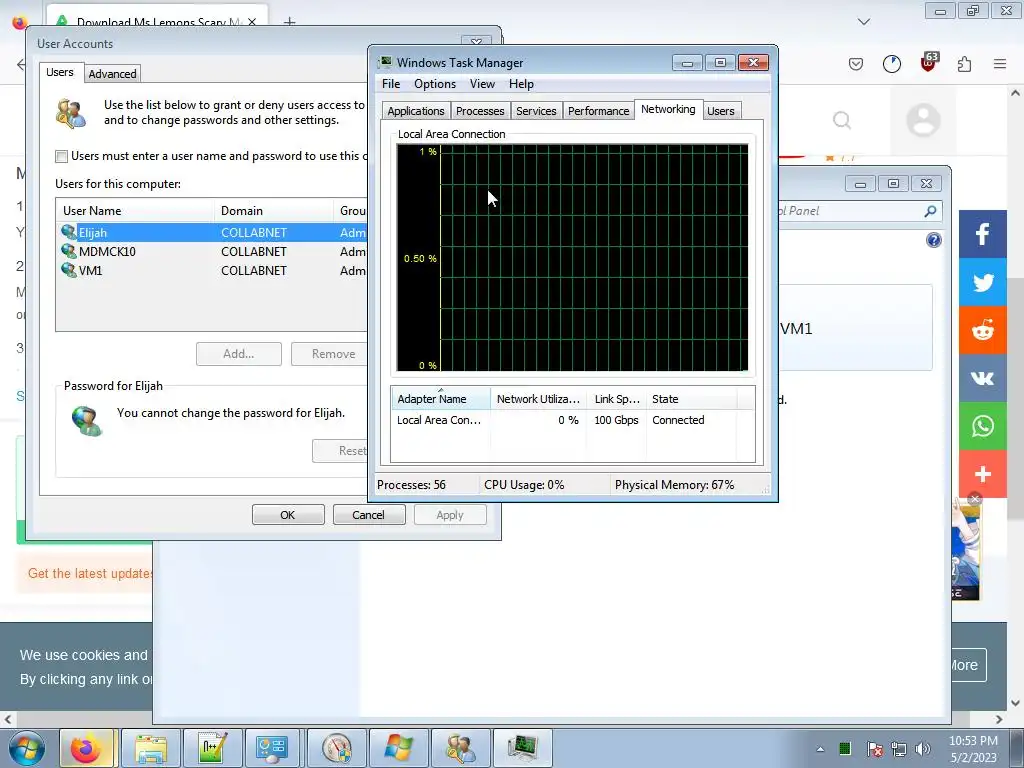Open Firefox extensions puzzle icon
The image size is (1024, 768).
click(x=964, y=64)
